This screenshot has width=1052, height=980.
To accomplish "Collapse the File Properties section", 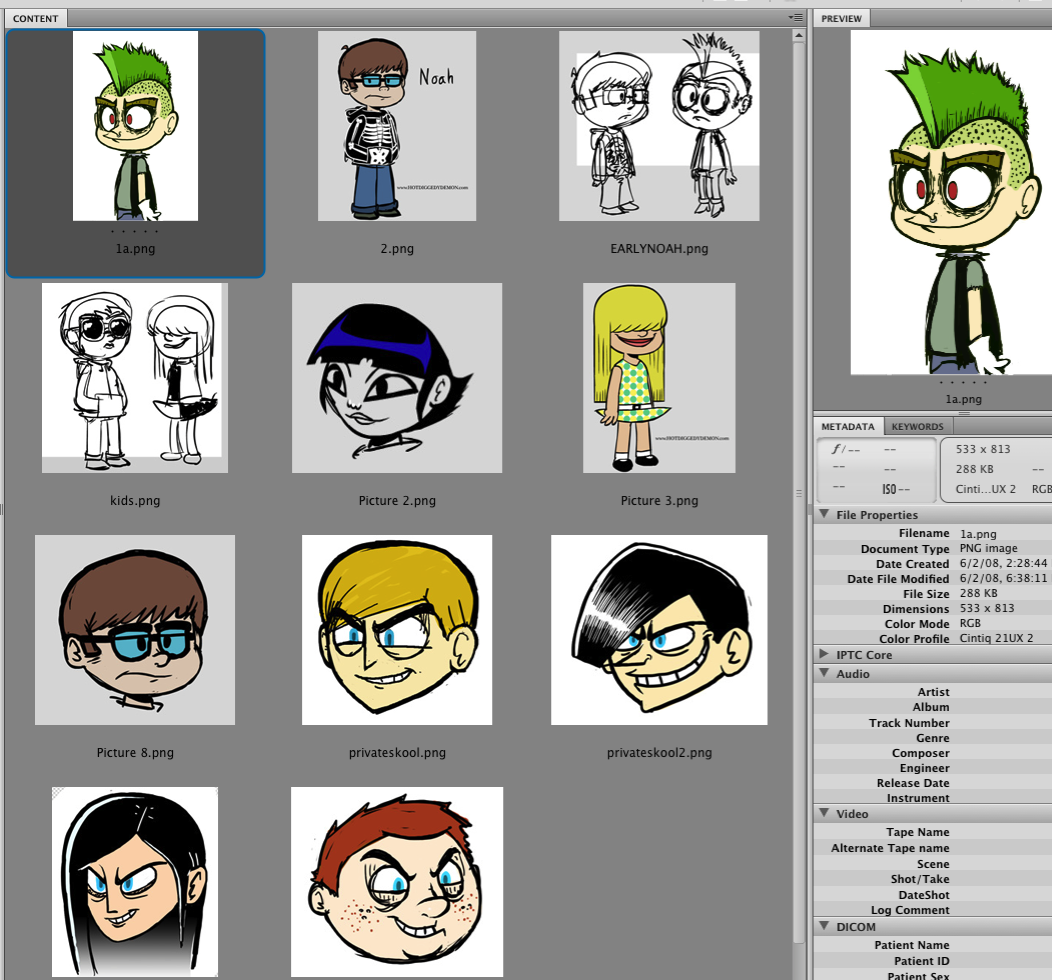I will (824, 514).
